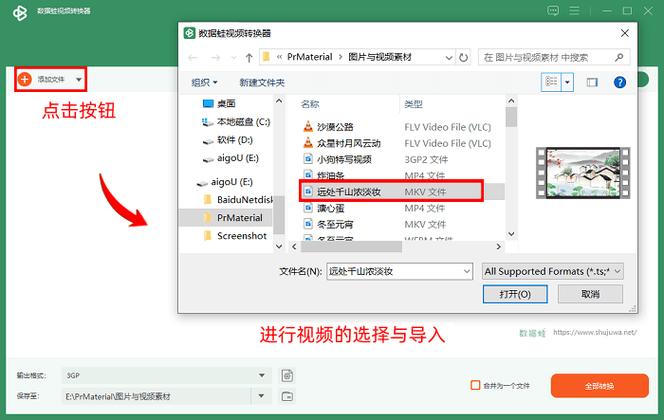Screen dimensions: 664x420
Task: Click the file icon of 溏心蛋
Action: [308, 208]
